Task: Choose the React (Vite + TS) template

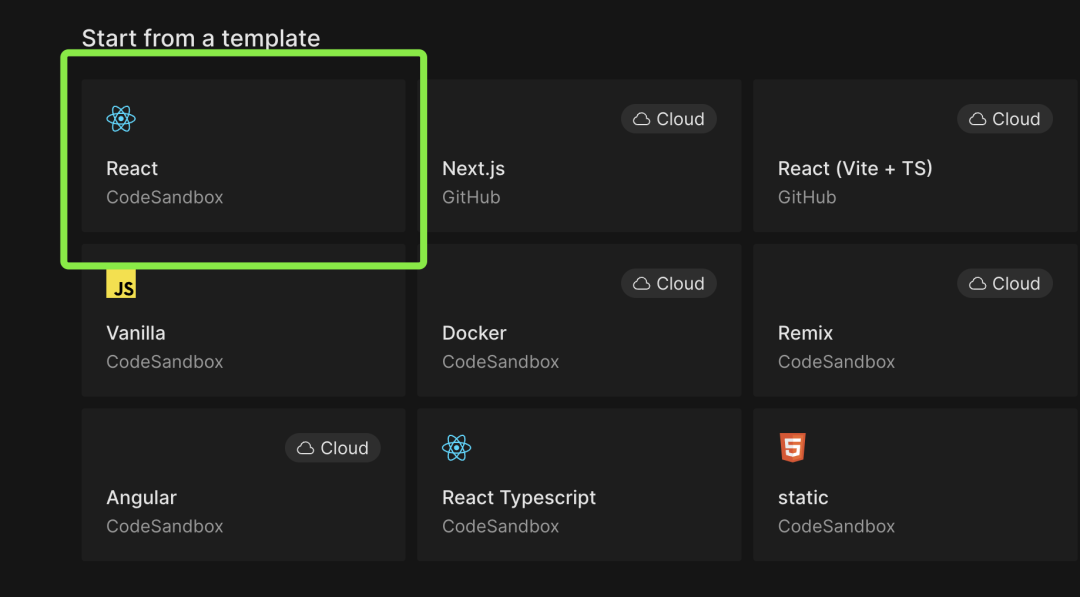Action: 916,156
